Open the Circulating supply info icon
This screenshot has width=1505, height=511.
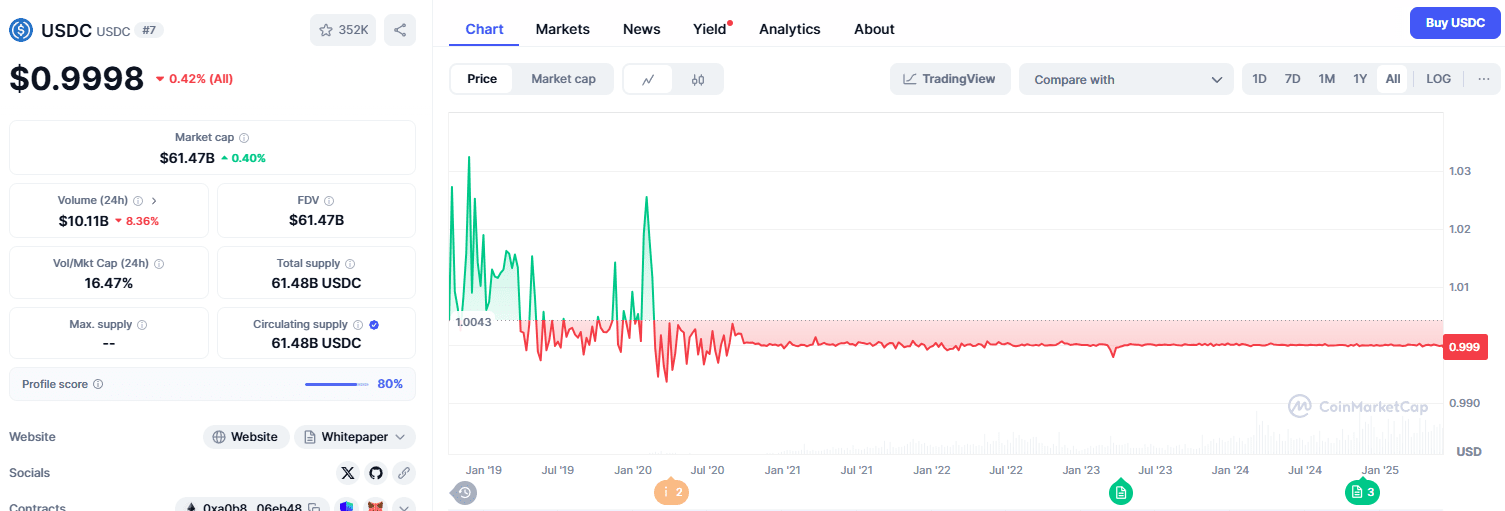pyautogui.click(x=358, y=325)
